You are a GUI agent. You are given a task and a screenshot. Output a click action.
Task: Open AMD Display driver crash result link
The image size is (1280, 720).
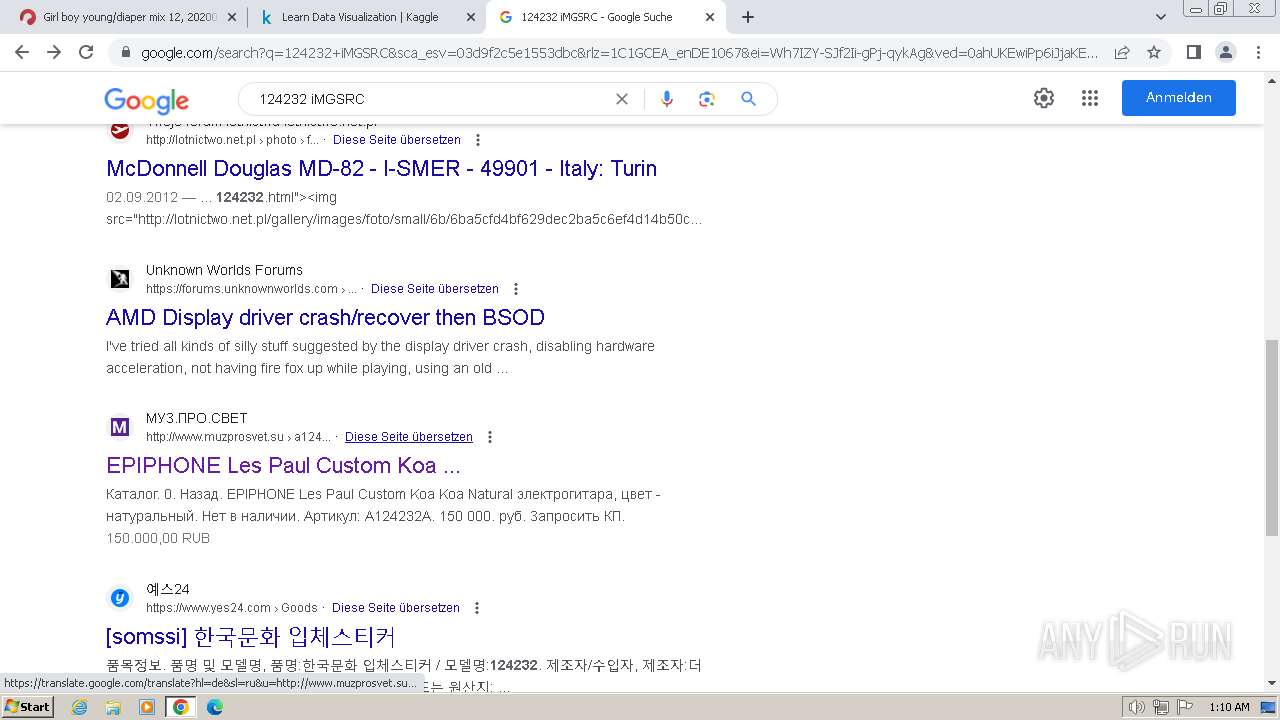tap(325, 317)
